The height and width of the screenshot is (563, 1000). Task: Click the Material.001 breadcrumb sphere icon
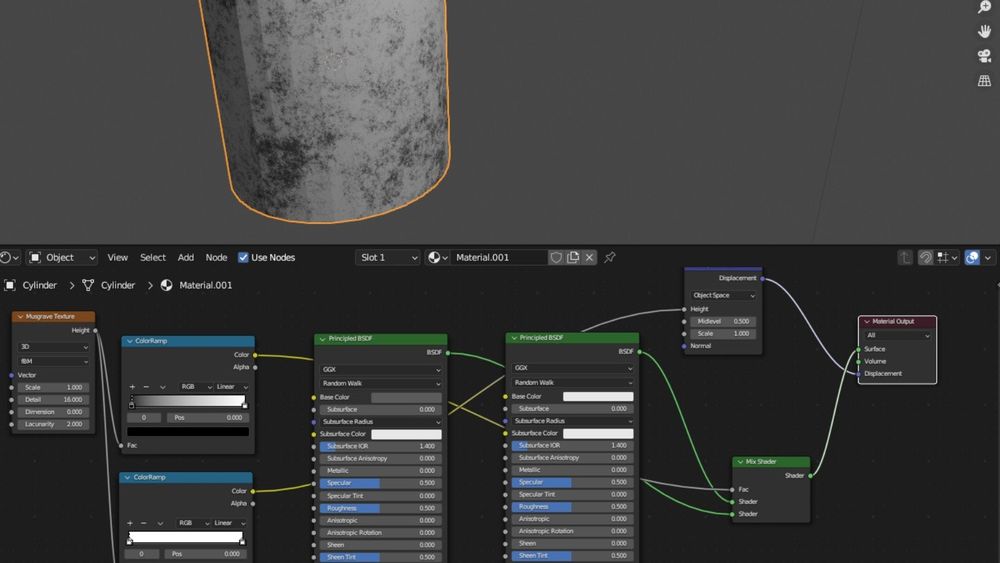point(166,285)
